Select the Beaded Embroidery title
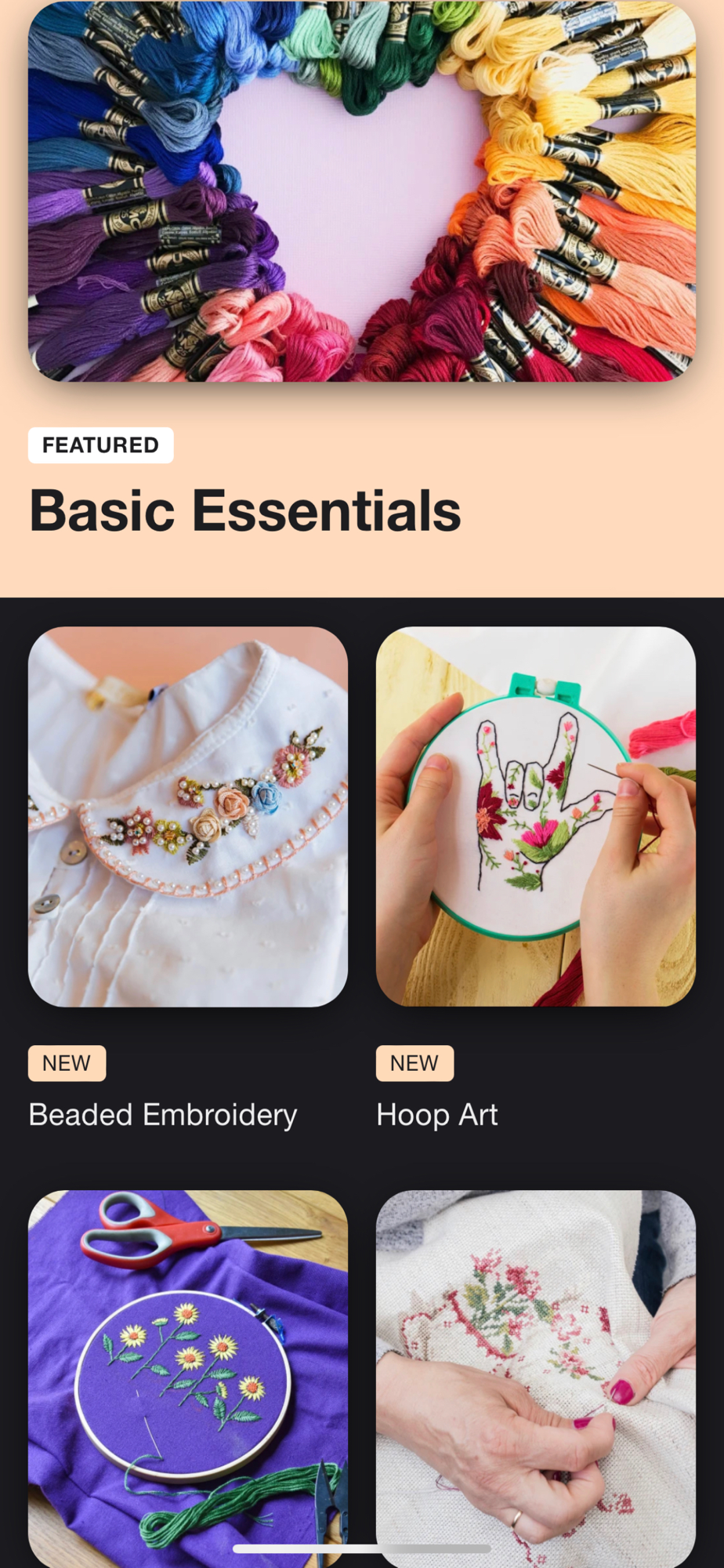The width and height of the screenshot is (724, 1568). 163,1115
